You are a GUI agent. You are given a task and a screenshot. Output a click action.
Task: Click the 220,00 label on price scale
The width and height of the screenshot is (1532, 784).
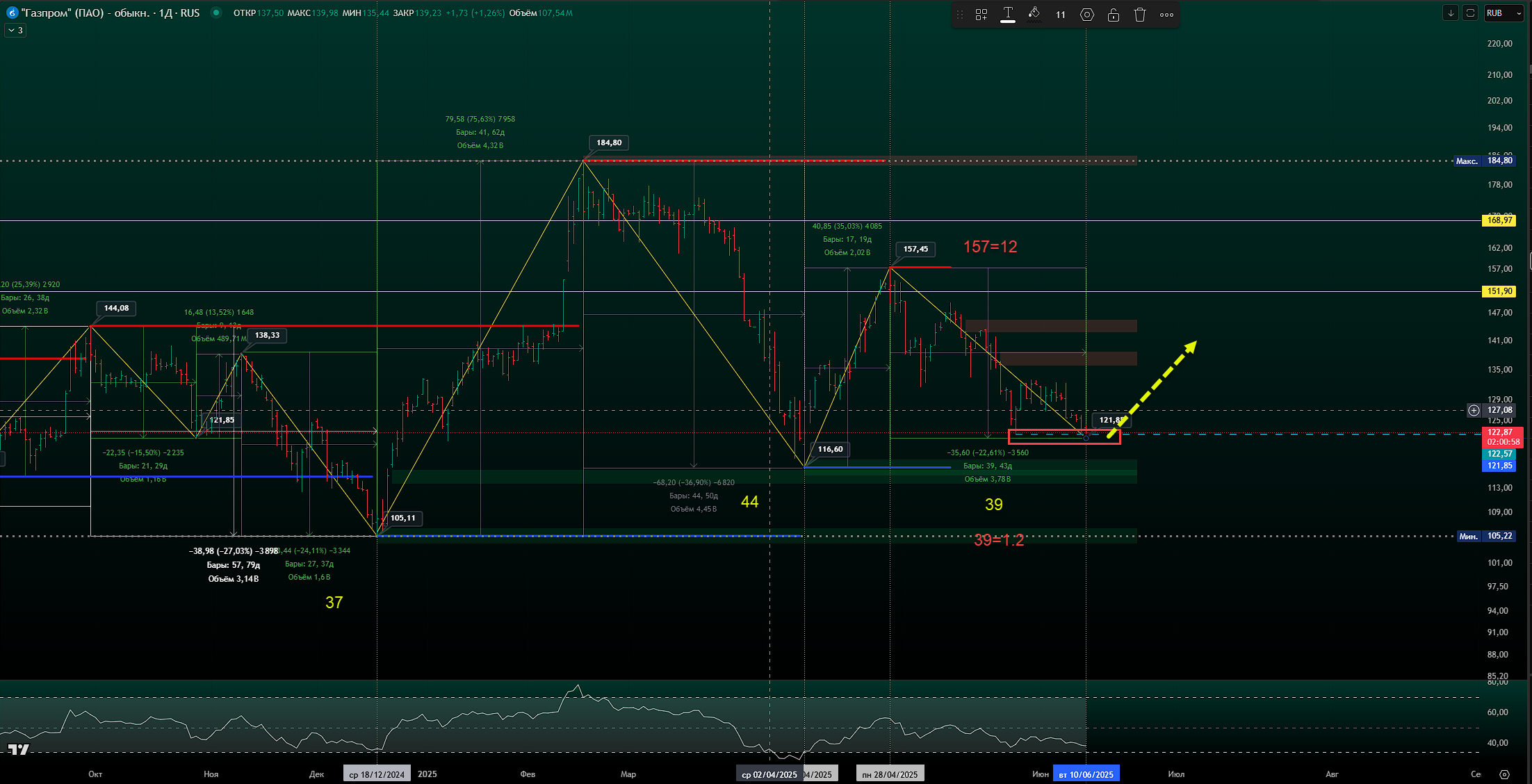point(1499,44)
